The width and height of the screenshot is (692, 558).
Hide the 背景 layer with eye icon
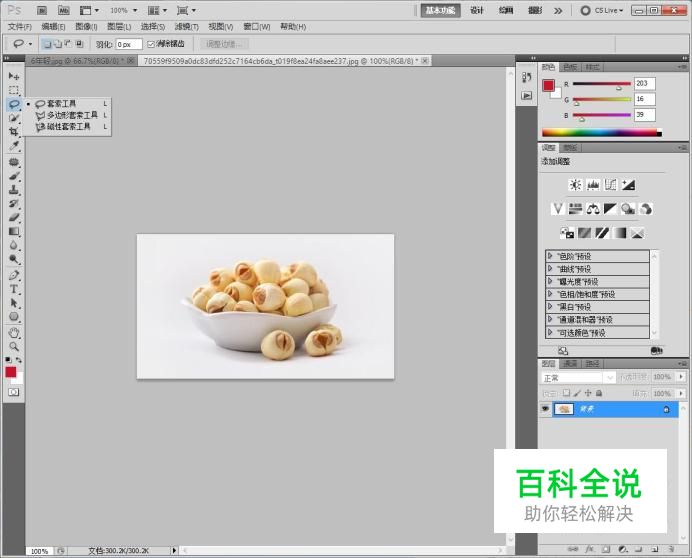pos(546,409)
